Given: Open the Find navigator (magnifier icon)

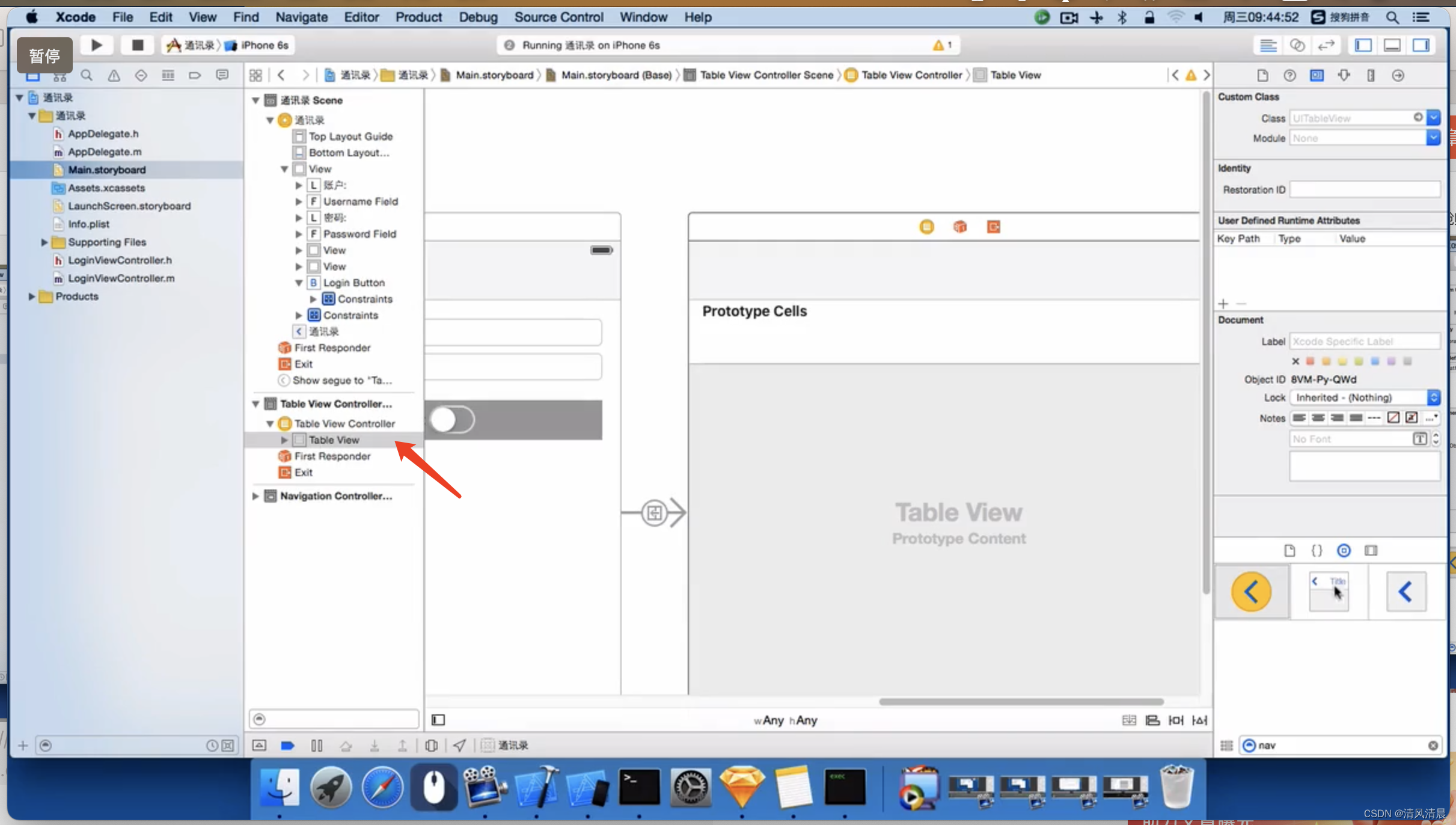Looking at the screenshot, I should coord(87,75).
